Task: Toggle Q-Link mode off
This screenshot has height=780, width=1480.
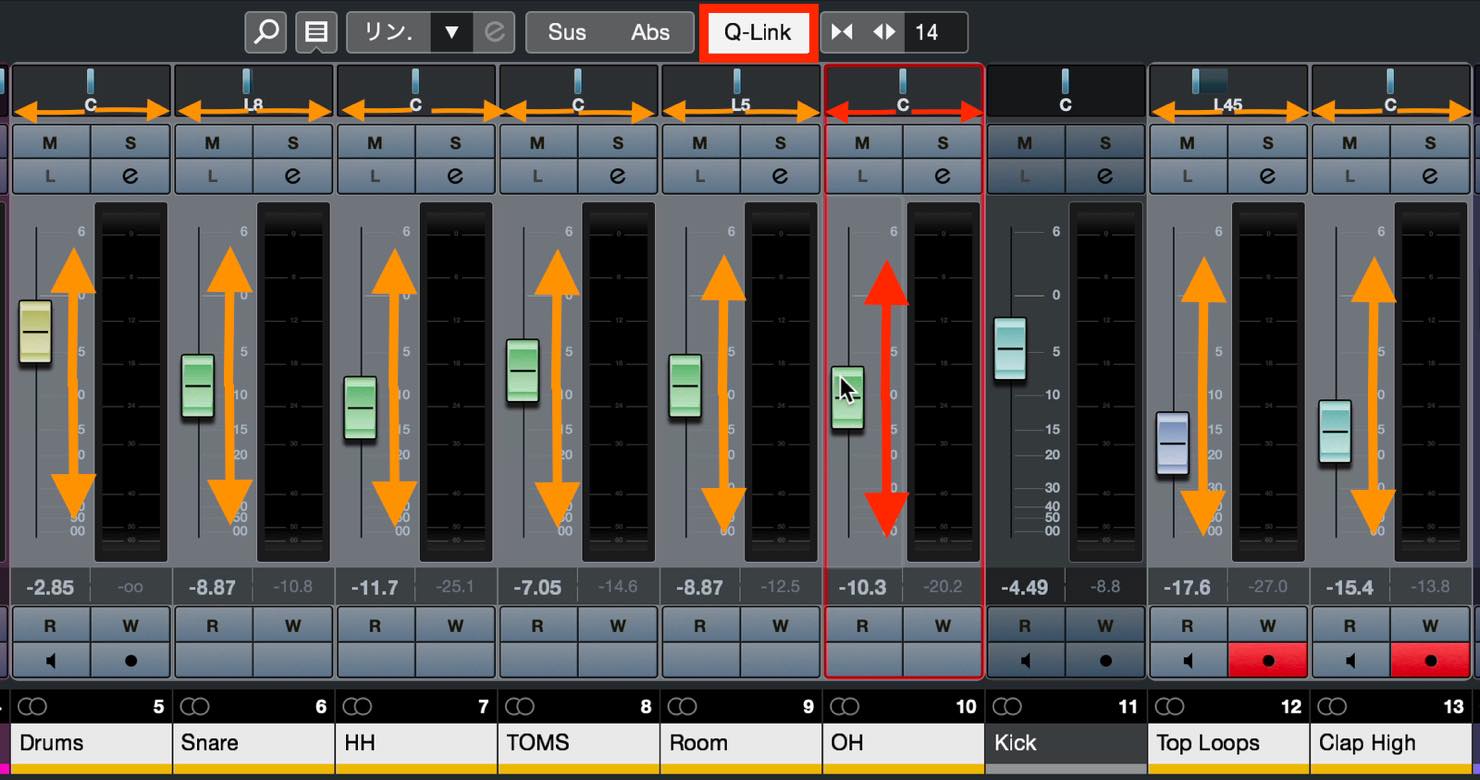Action: (758, 32)
